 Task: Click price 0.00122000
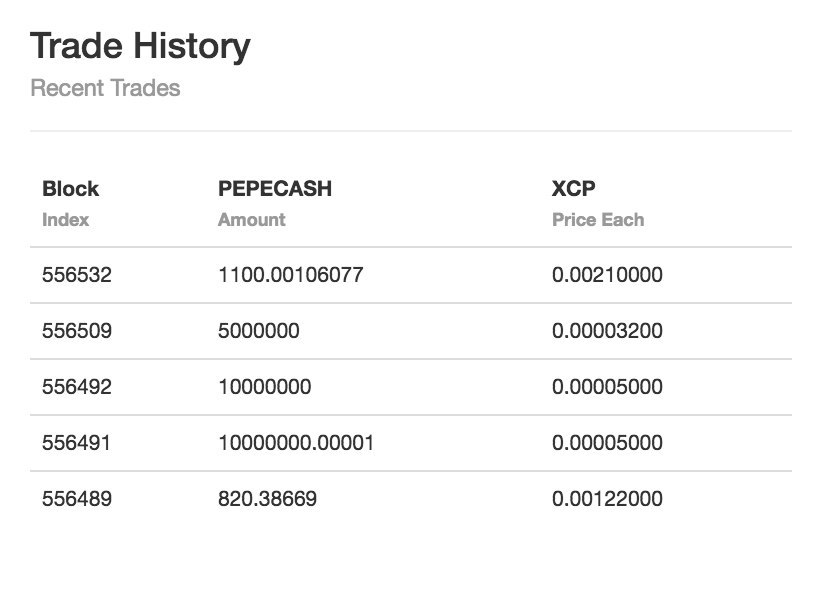coord(607,499)
